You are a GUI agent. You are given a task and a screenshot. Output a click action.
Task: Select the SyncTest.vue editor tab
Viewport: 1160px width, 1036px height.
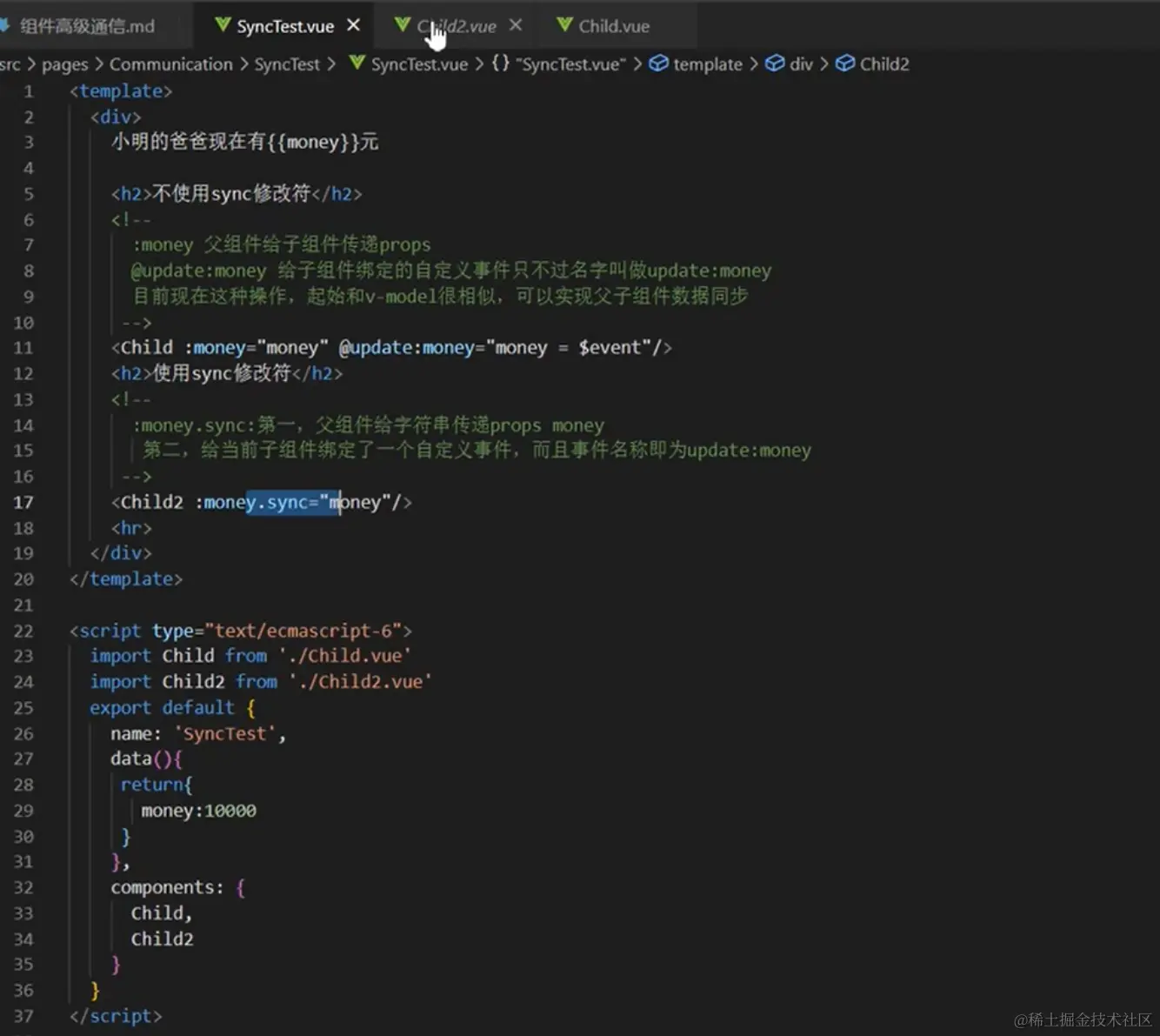pyautogui.click(x=284, y=26)
